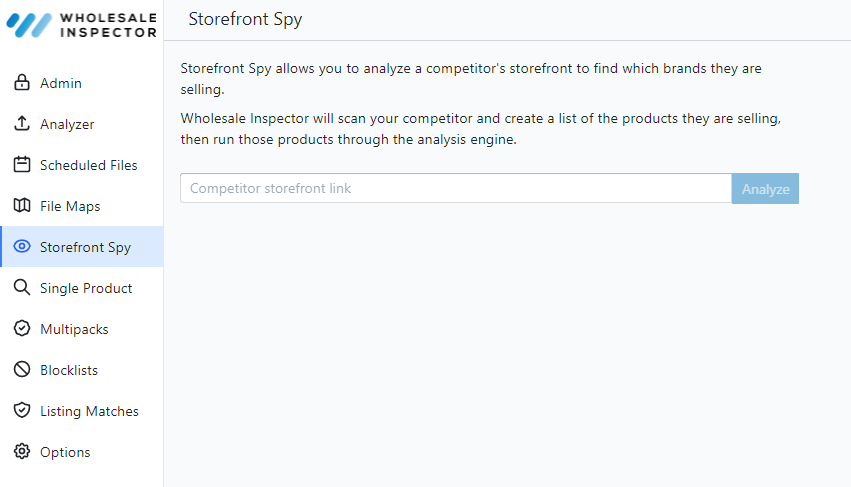
Task: Focus the Competitor storefront link field
Action: click(x=456, y=188)
